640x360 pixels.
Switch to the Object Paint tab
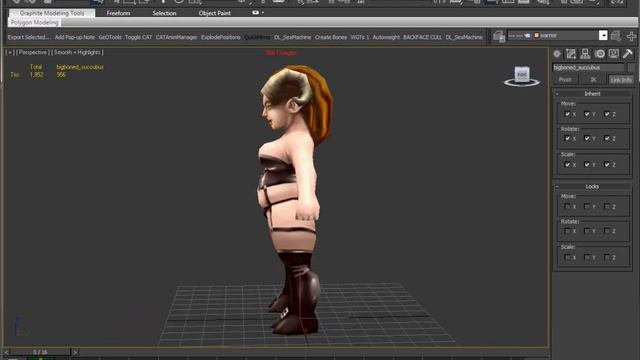215,13
